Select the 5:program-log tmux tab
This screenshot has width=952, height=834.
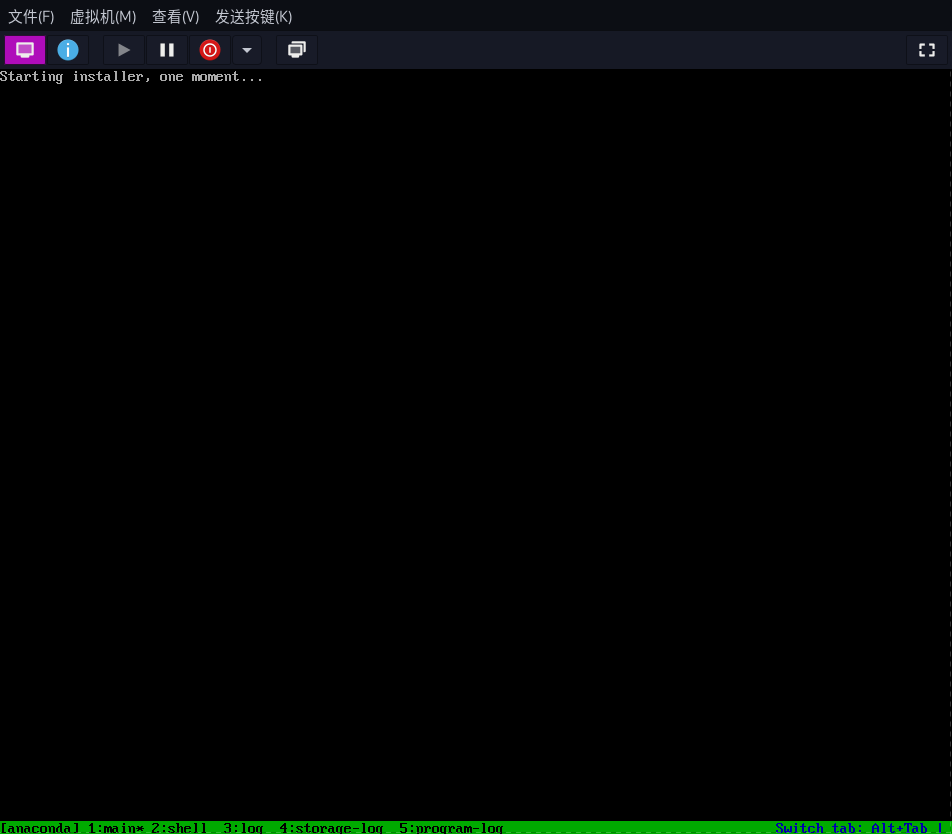pyautogui.click(x=451, y=828)
